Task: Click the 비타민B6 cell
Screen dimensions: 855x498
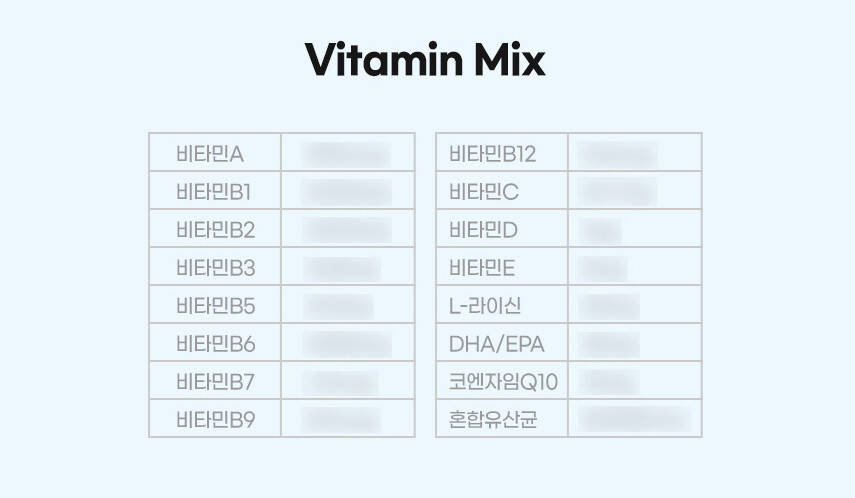Action: (215, 344)
